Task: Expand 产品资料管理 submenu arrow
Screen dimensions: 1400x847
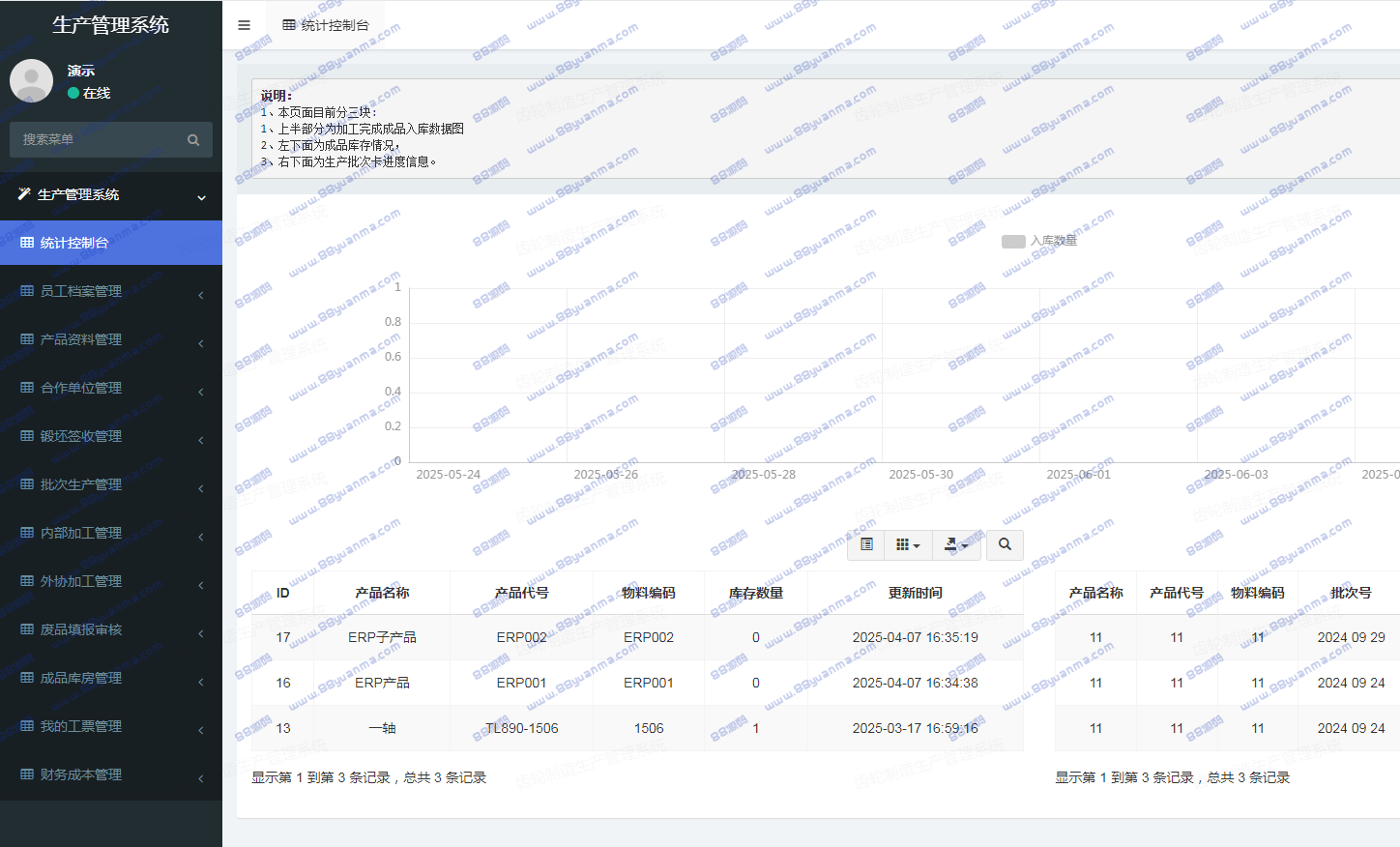Action: click(201, 343)
